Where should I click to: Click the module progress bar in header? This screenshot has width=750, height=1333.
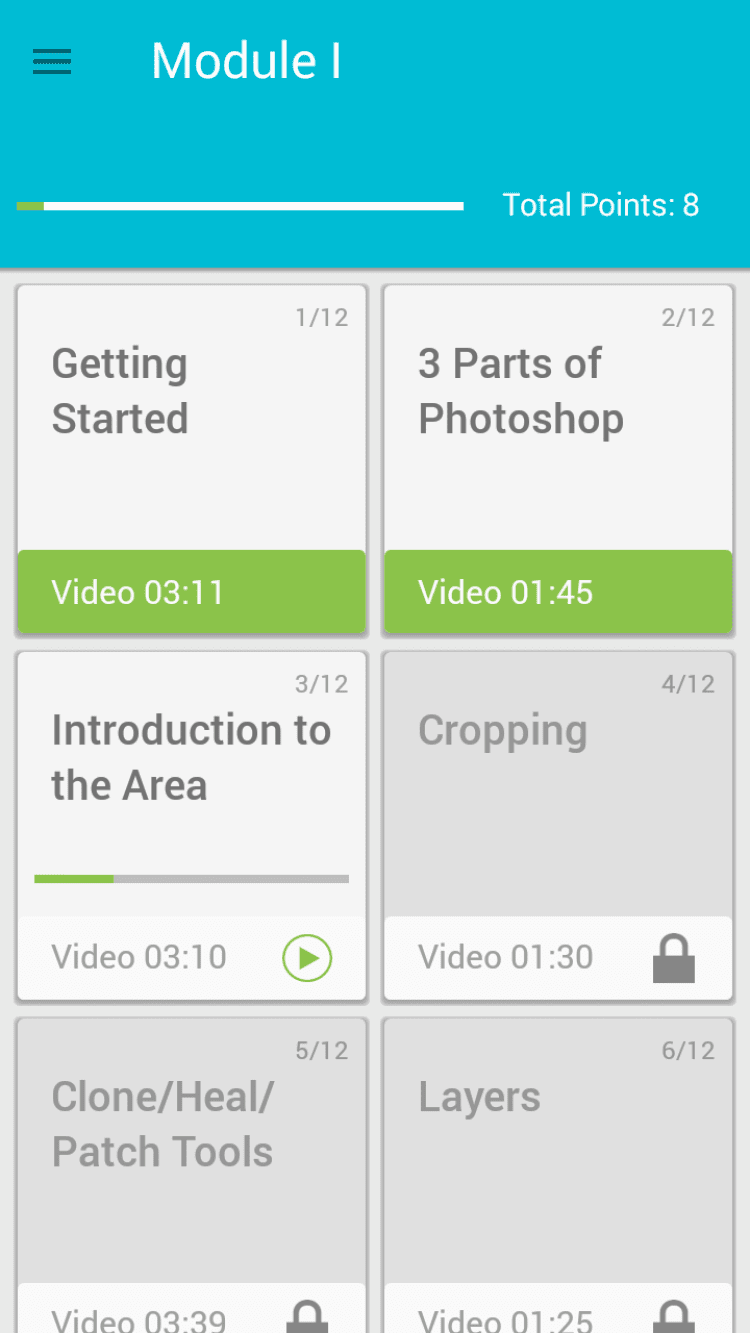click(240, 206)
